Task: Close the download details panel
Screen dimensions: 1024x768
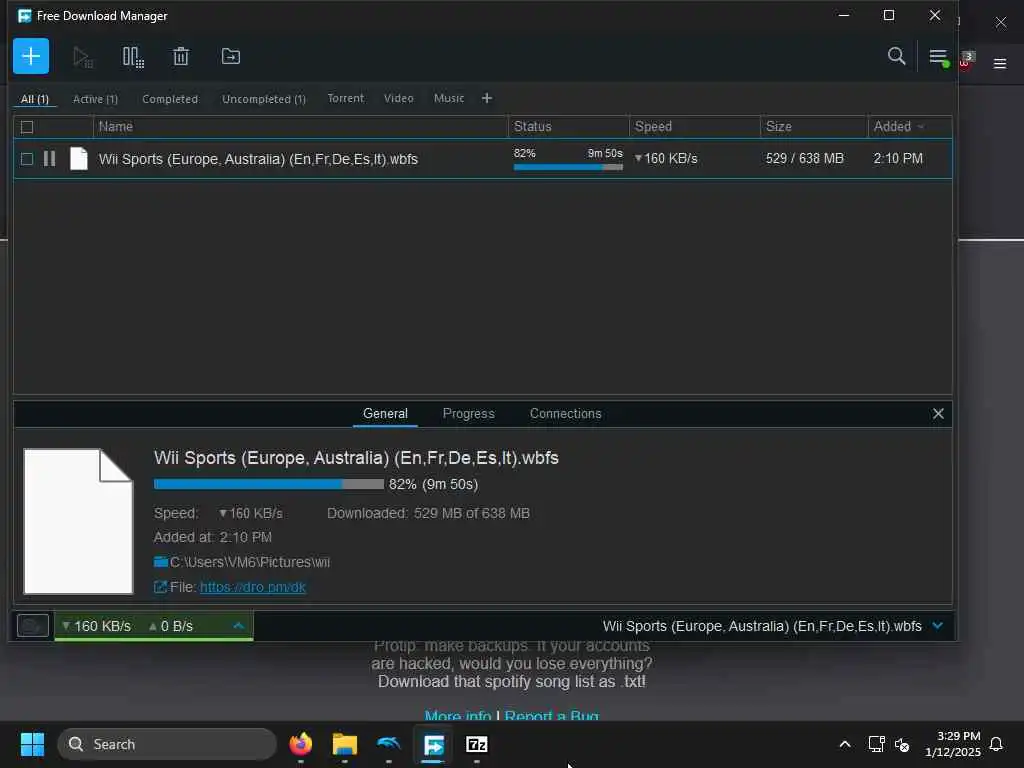Action: click(938, 414)
